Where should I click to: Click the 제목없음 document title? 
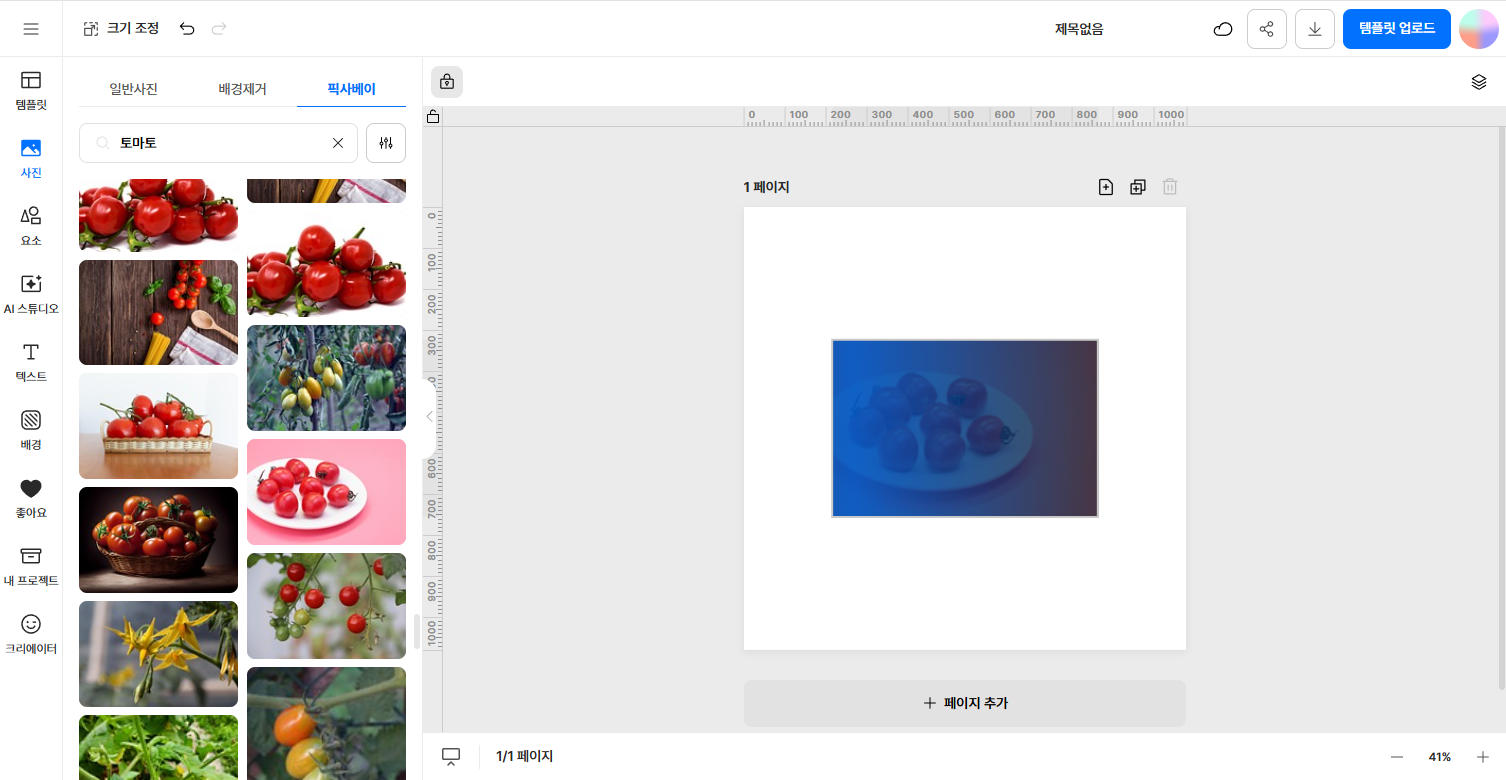(1079, 29)
